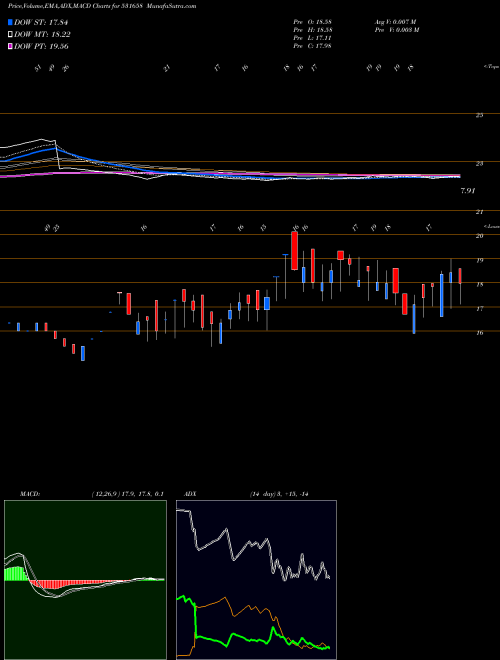Image resolution: width=500 pixels, height=660 pixels.
Task: Click the 20 price axis label
Action: coord(479,236)
